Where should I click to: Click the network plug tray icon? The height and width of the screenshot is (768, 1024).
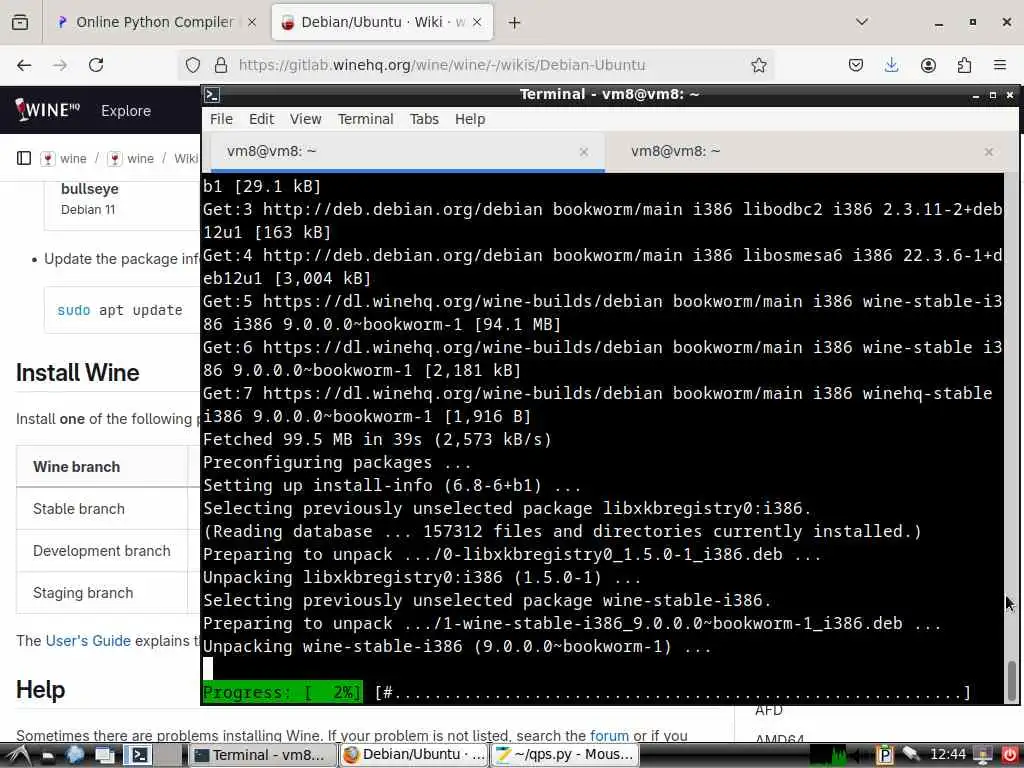click(911, 756)
